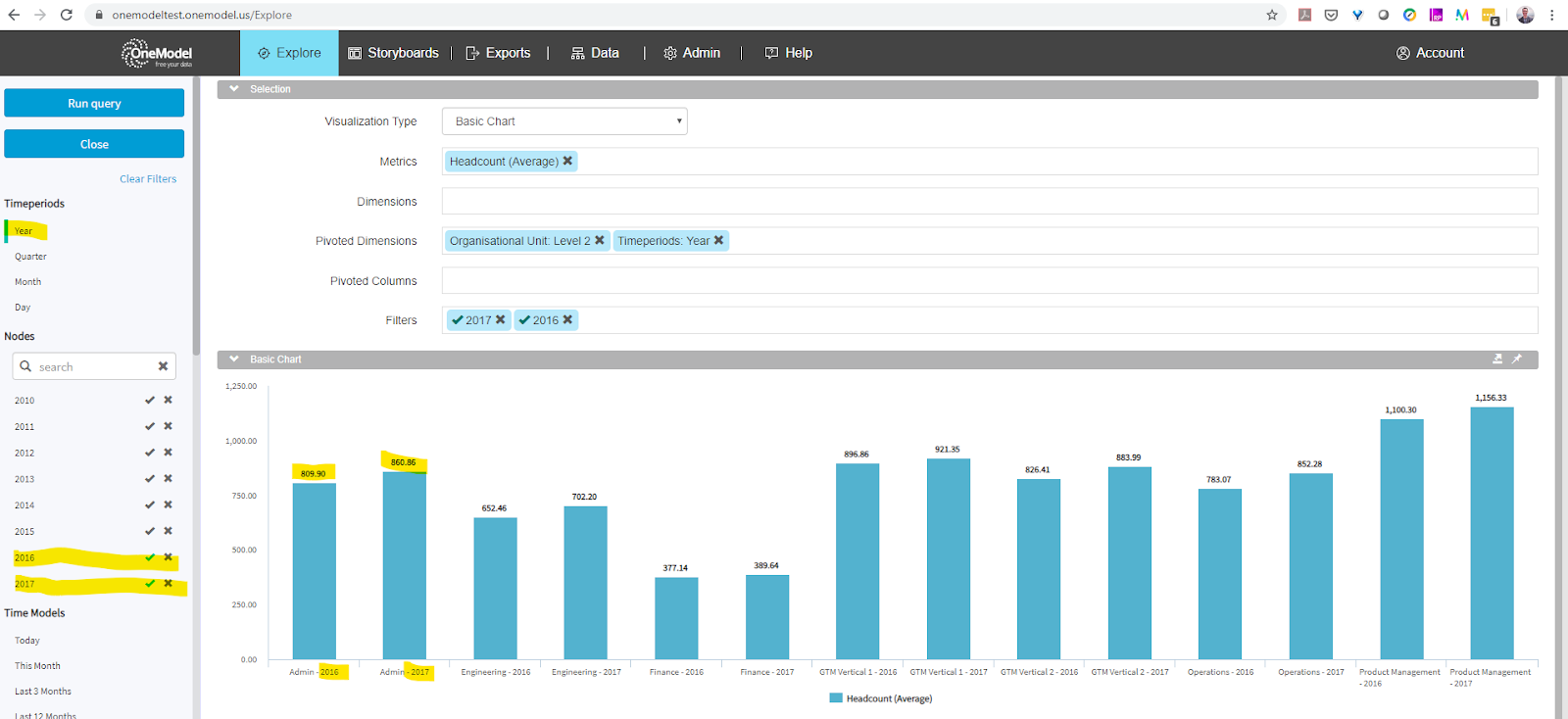Screen dimensions: 1568x719
Task: Click the pin icon in Basic Chart header
Action: point(1516,359)
